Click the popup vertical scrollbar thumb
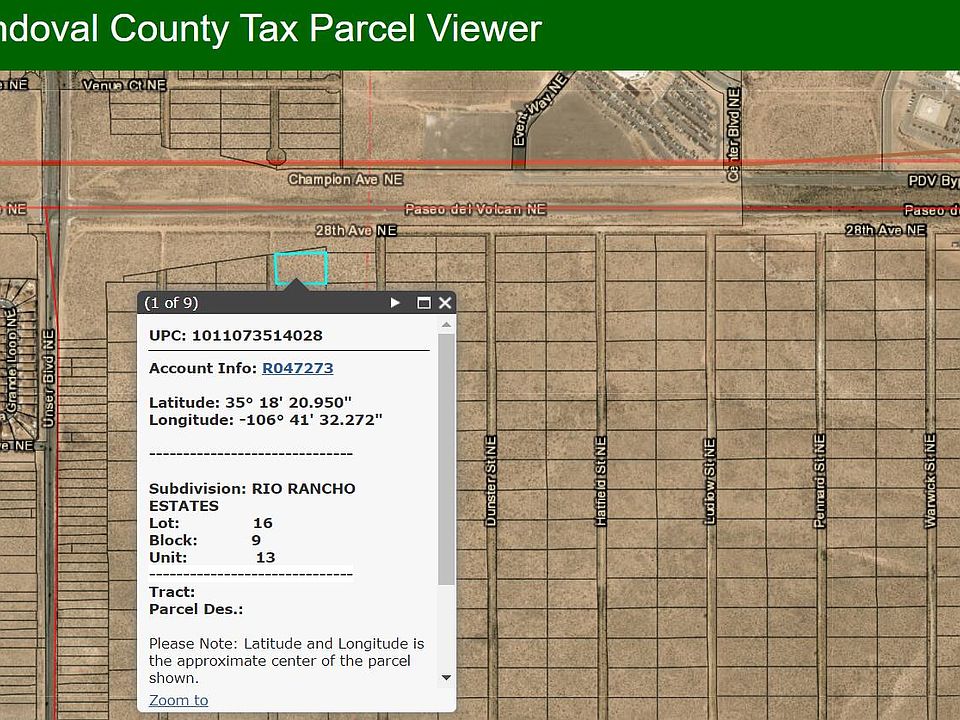This screenshot has height=720, width=960. tap(446, 459)
